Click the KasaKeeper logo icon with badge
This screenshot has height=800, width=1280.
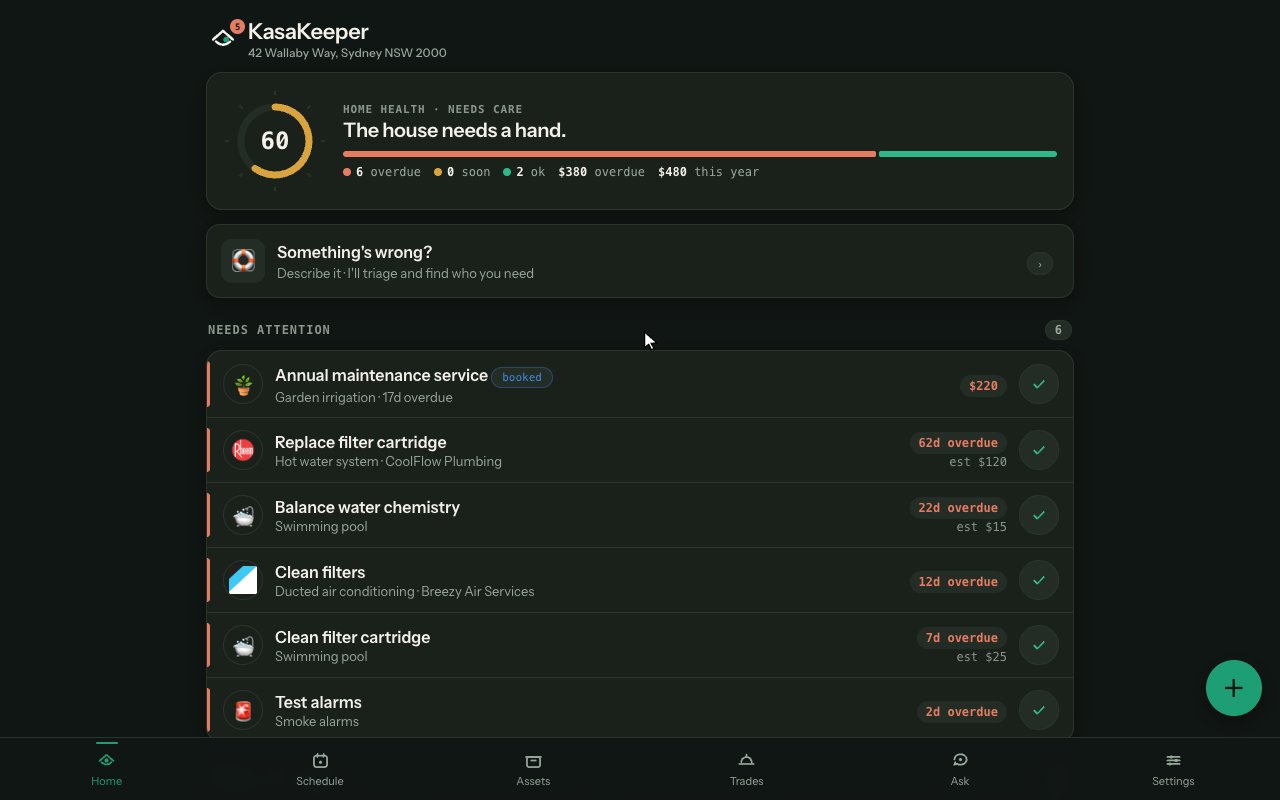coord(227,35)
